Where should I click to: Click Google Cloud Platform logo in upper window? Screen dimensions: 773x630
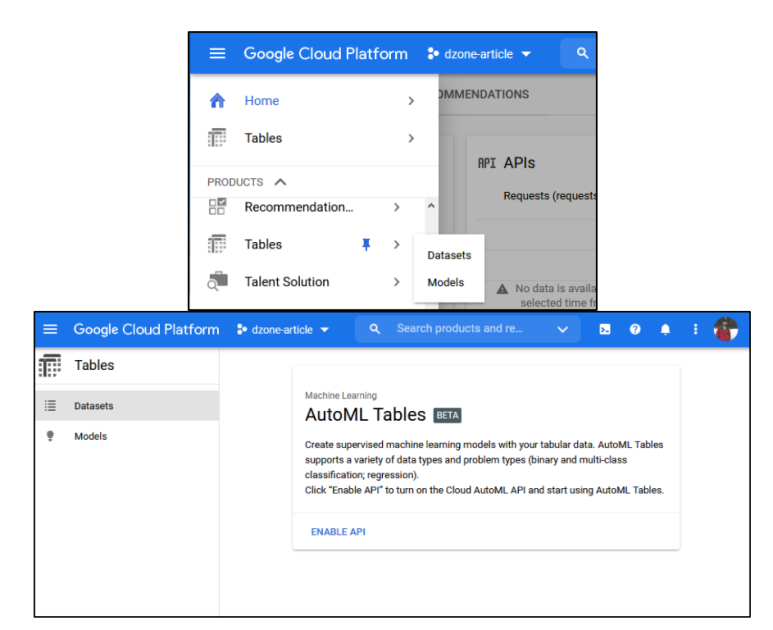(x=325, y=53)
